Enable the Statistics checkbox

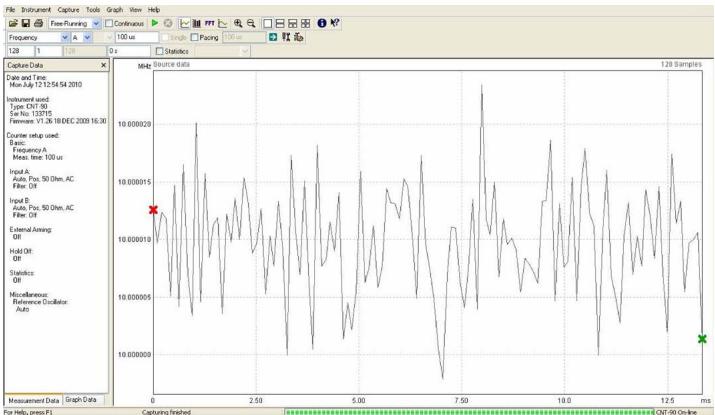[159, 51]
